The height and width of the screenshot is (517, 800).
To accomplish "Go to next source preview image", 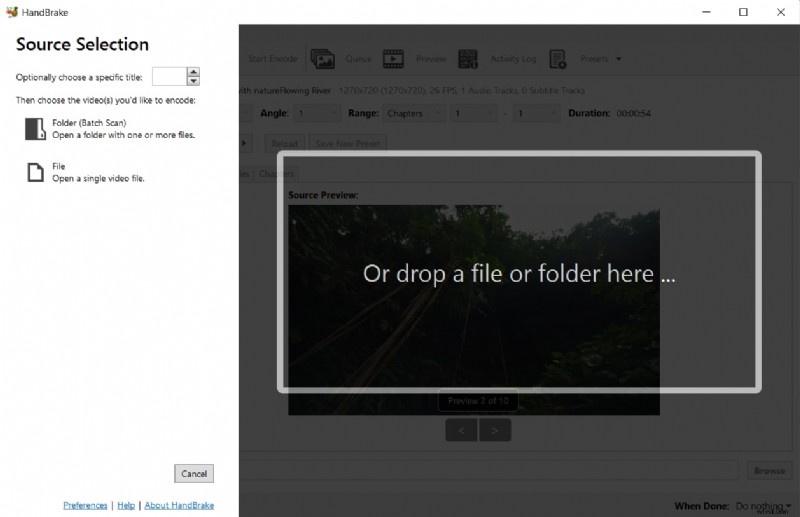I will coord(495,430).
